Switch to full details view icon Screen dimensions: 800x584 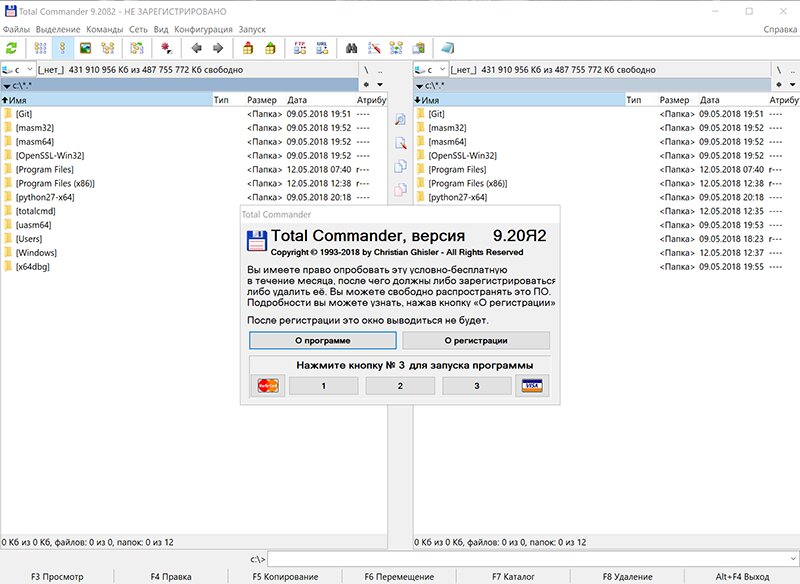click(x=63, y=48)
